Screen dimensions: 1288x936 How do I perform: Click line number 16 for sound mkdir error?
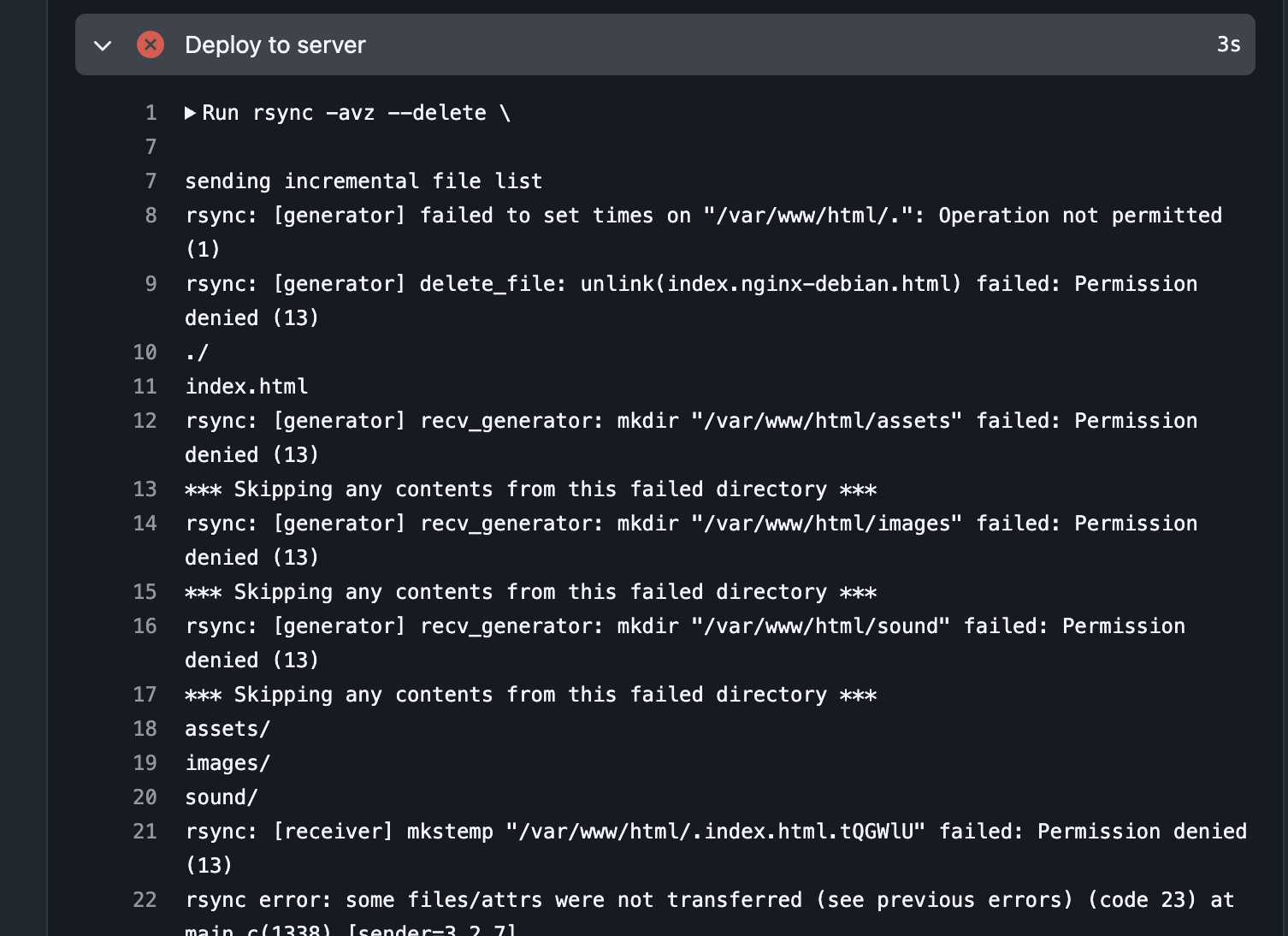pyautogui.click(x=145, y=626)
